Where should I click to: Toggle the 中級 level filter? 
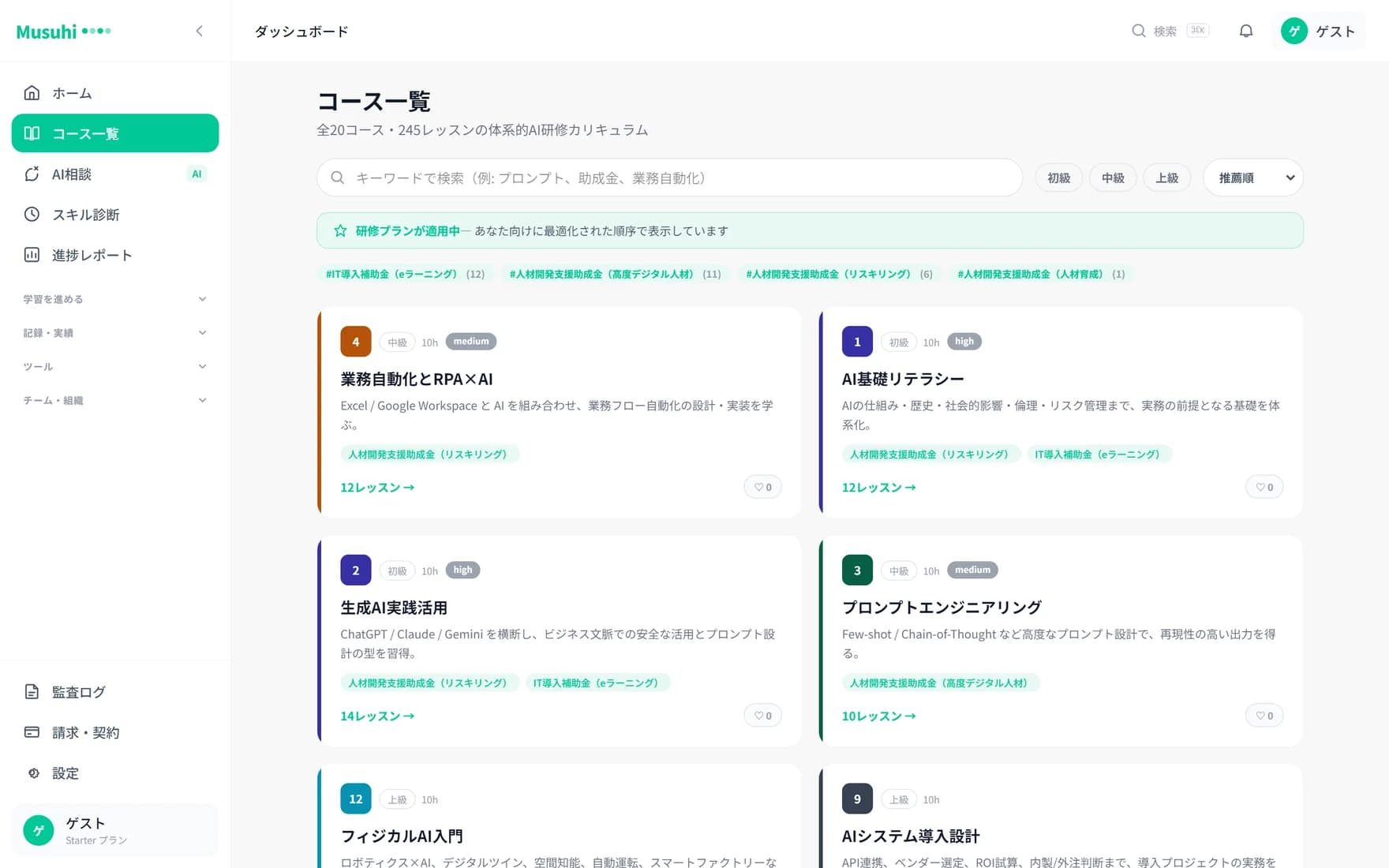pos(1113,178)
